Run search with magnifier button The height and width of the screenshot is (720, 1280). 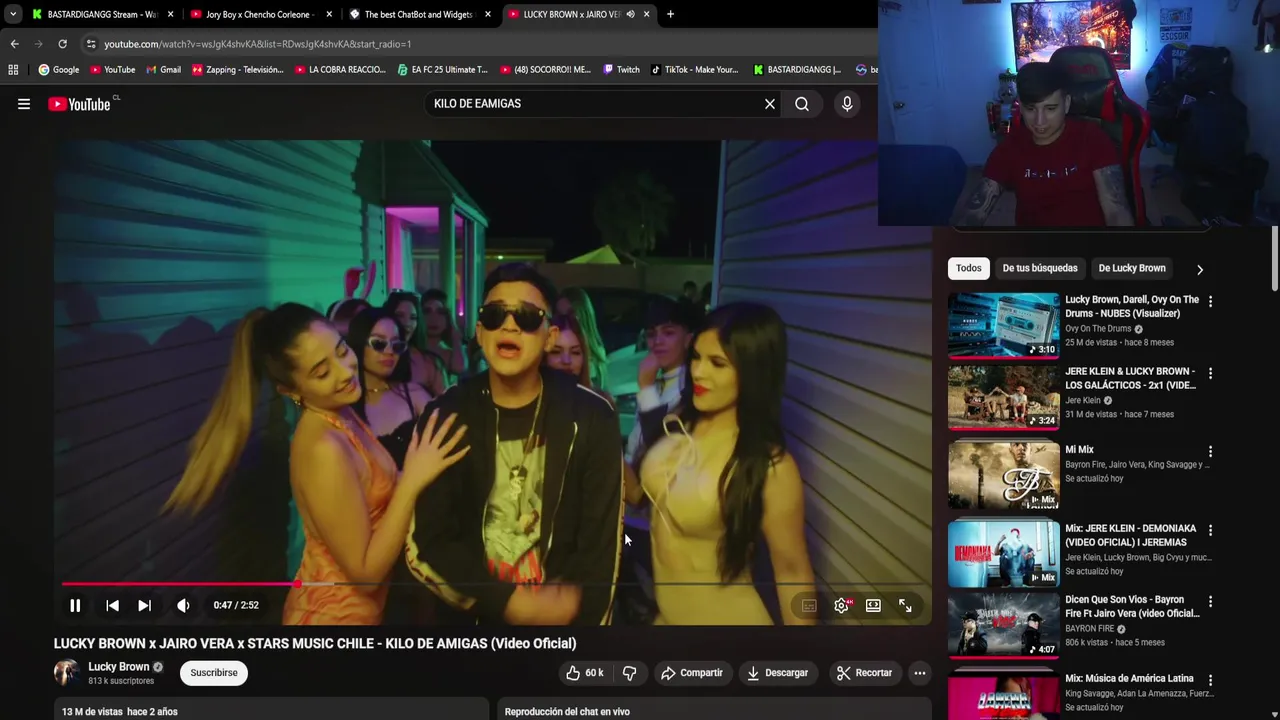point(802,104)
